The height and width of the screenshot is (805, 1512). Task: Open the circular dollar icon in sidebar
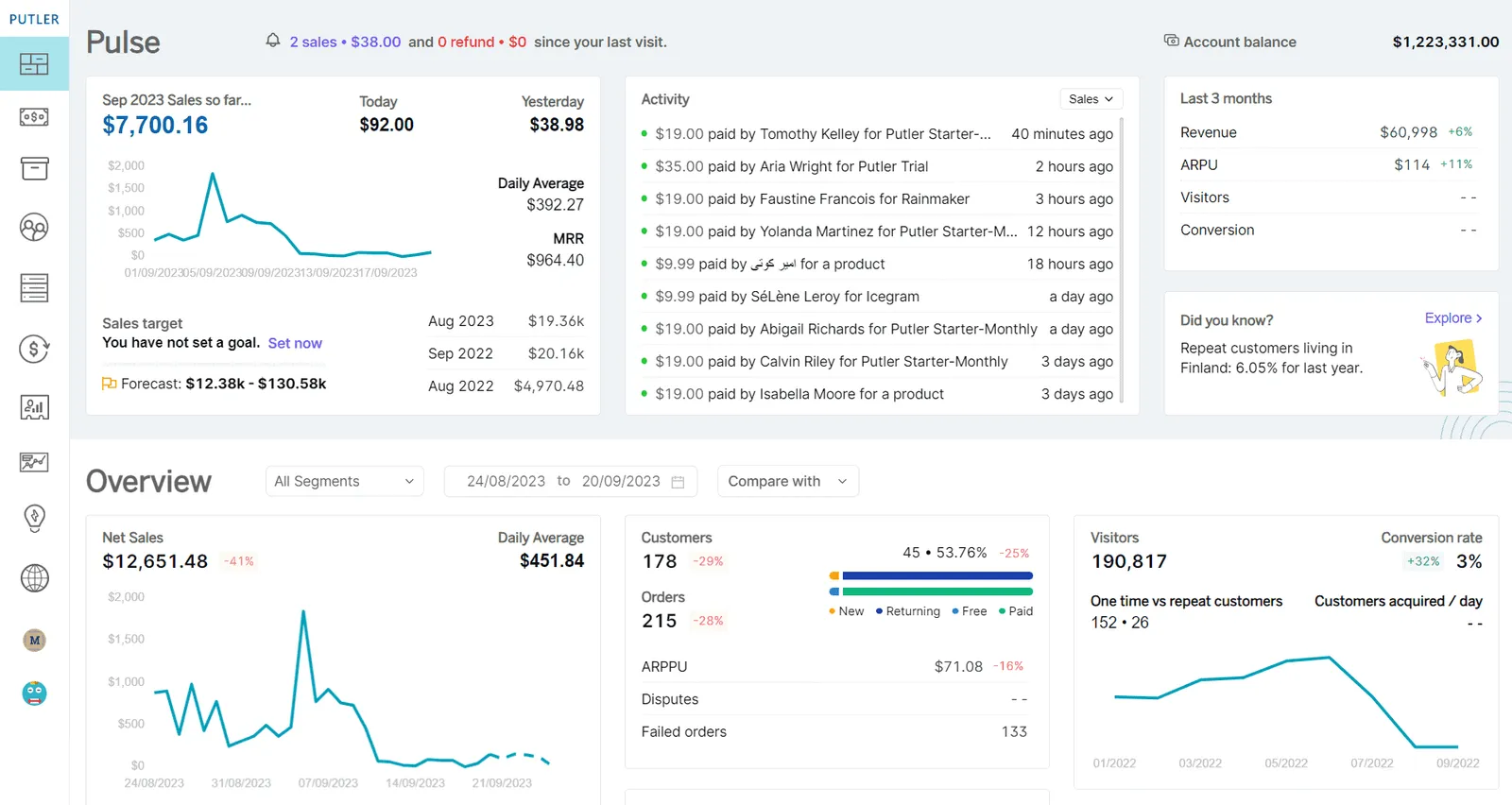point(34,349)
